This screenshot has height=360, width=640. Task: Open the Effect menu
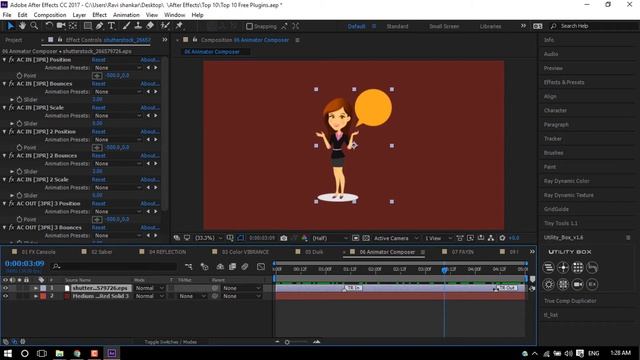tap(99, 15)
